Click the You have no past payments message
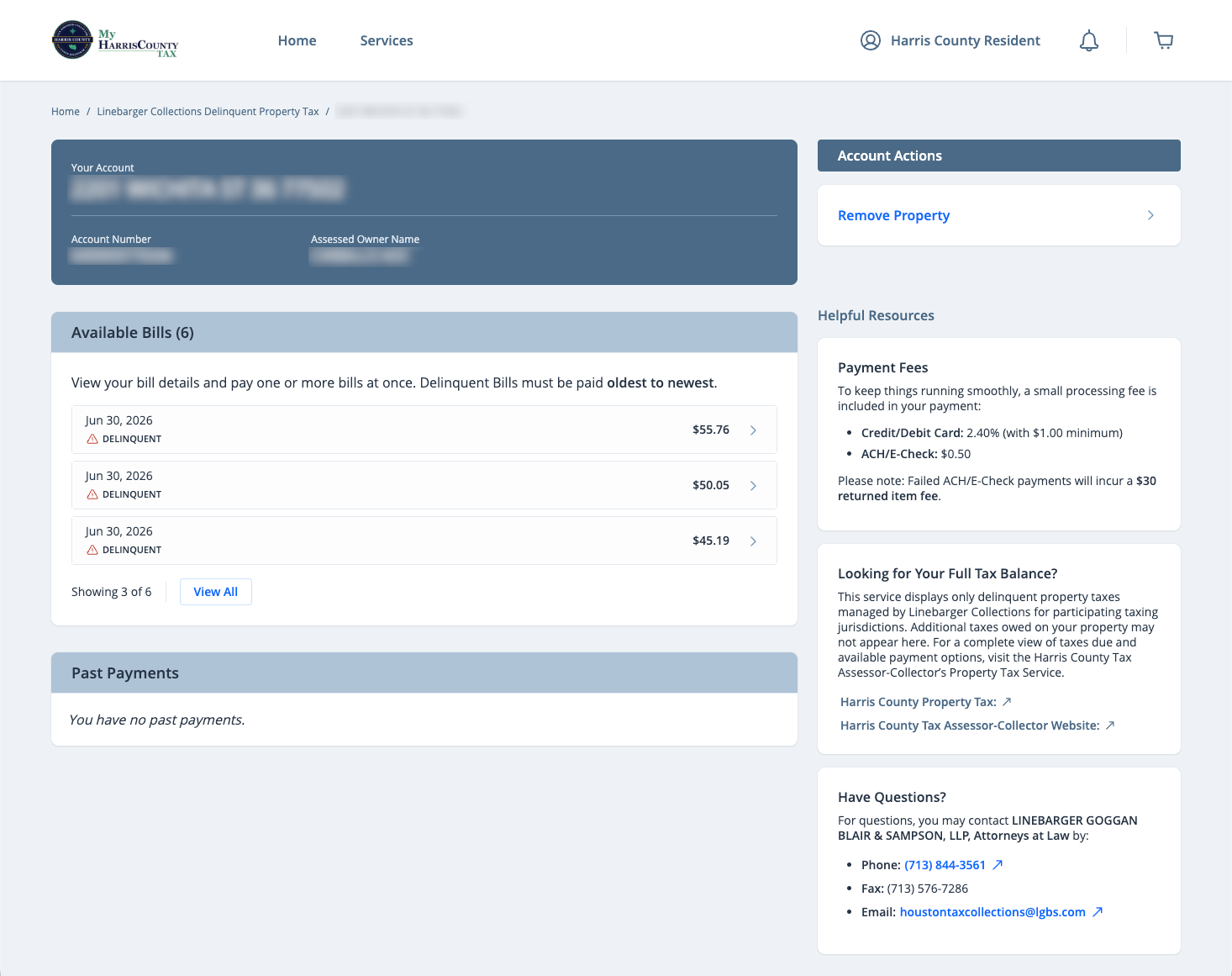This screenshot has width=1232, height=976. 157,720
